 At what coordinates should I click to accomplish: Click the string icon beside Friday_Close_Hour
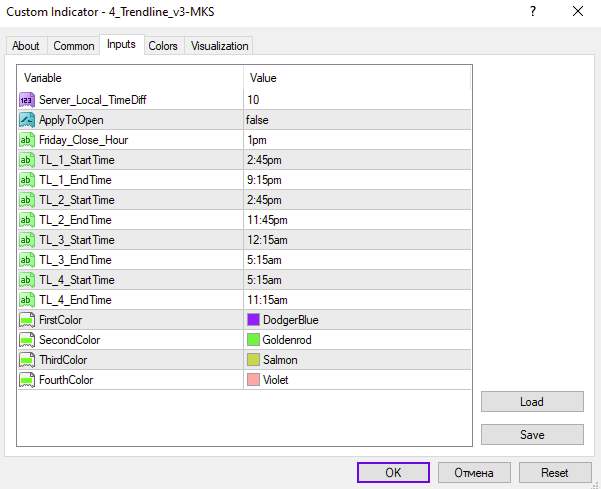point(28,140)
